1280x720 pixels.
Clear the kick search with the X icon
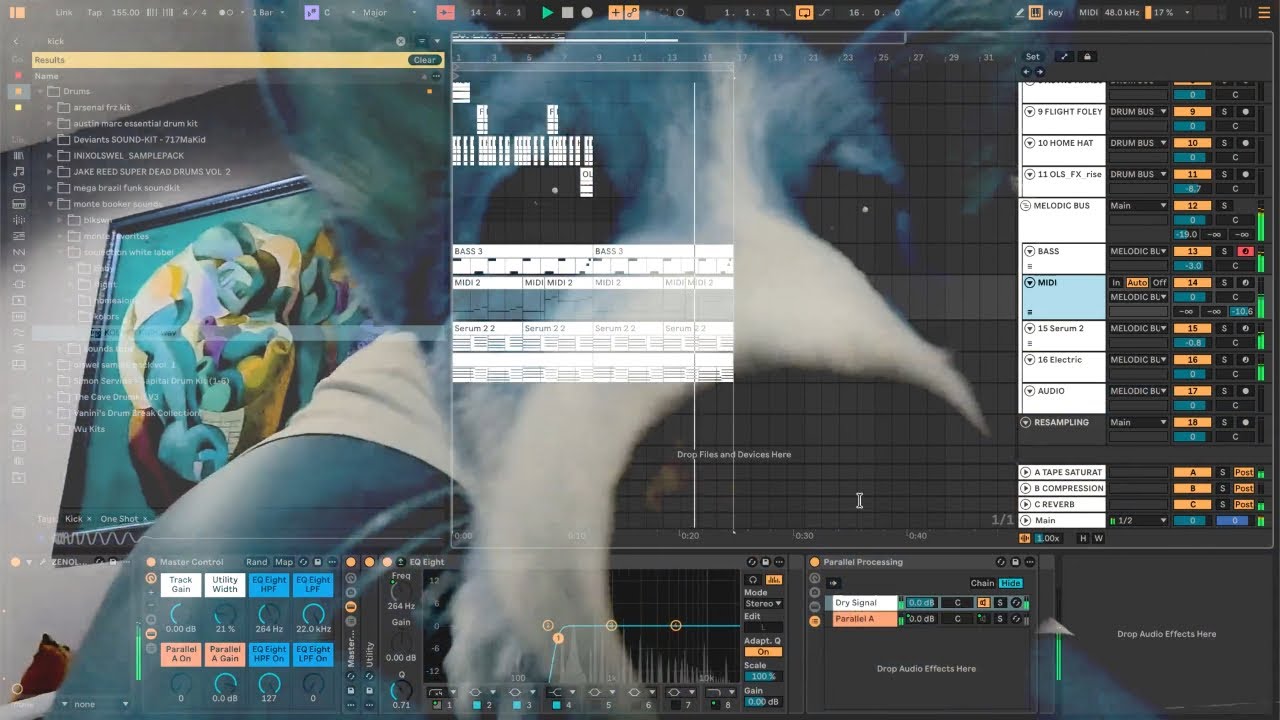tap(401, 41)
